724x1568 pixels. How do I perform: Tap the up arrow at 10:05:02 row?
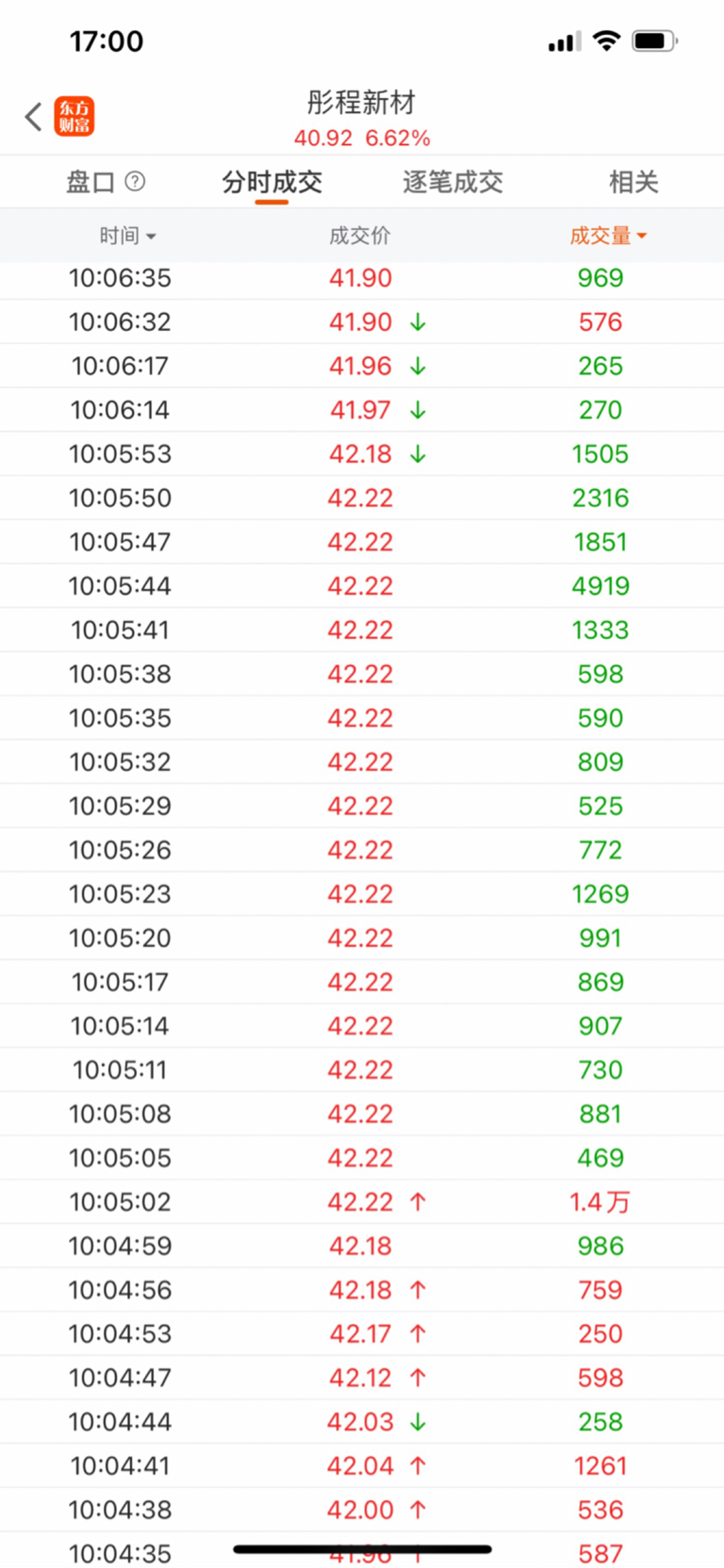pyautogui.click(x=418, y=1201)
